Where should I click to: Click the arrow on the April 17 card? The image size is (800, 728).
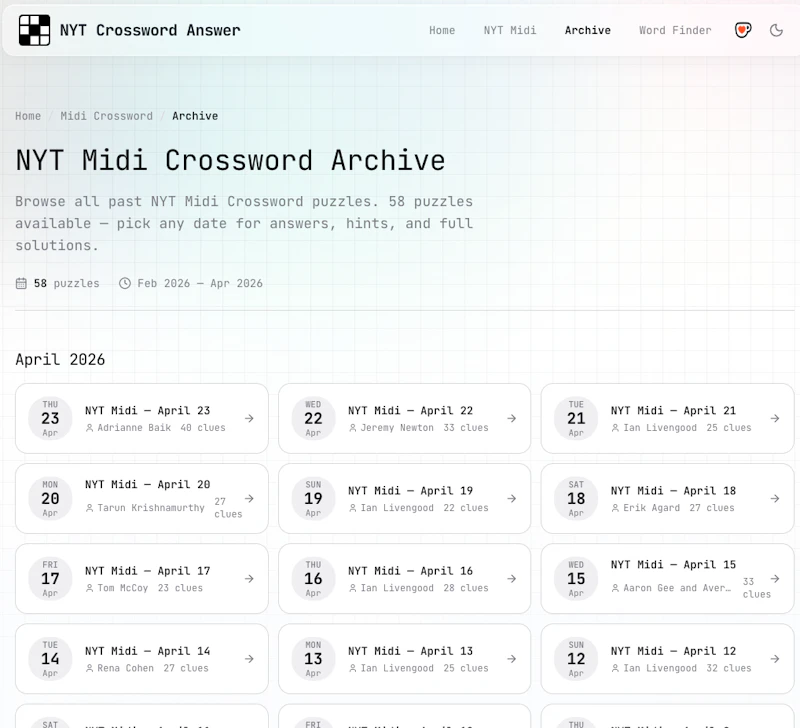click(249, 579)
